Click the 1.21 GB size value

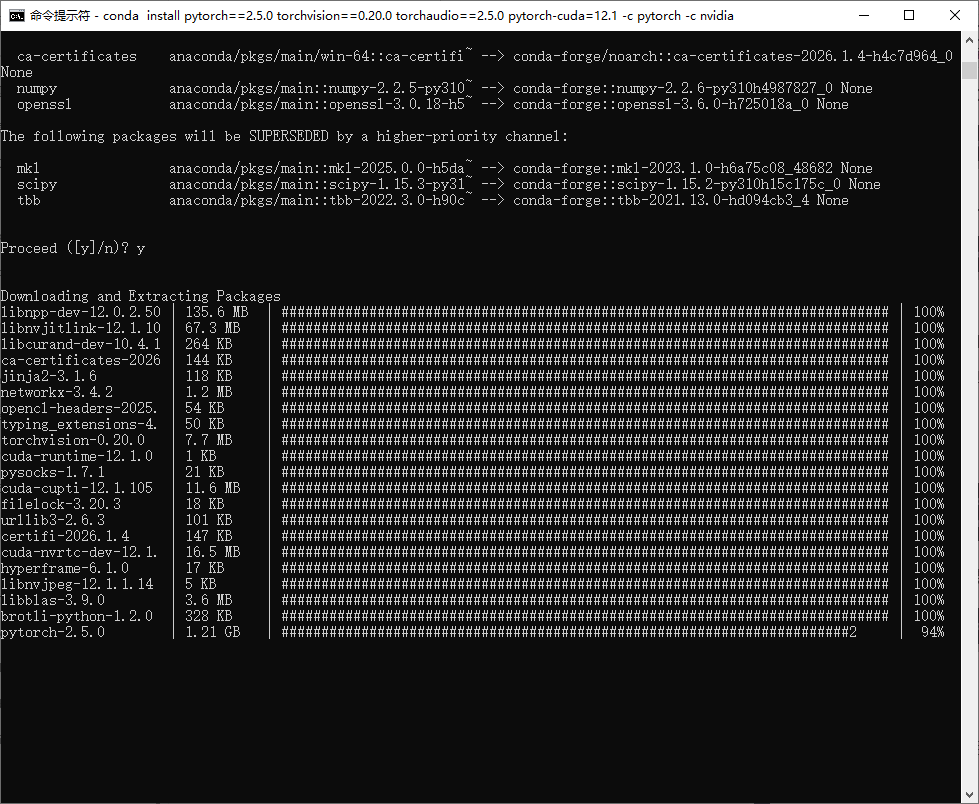213,632
